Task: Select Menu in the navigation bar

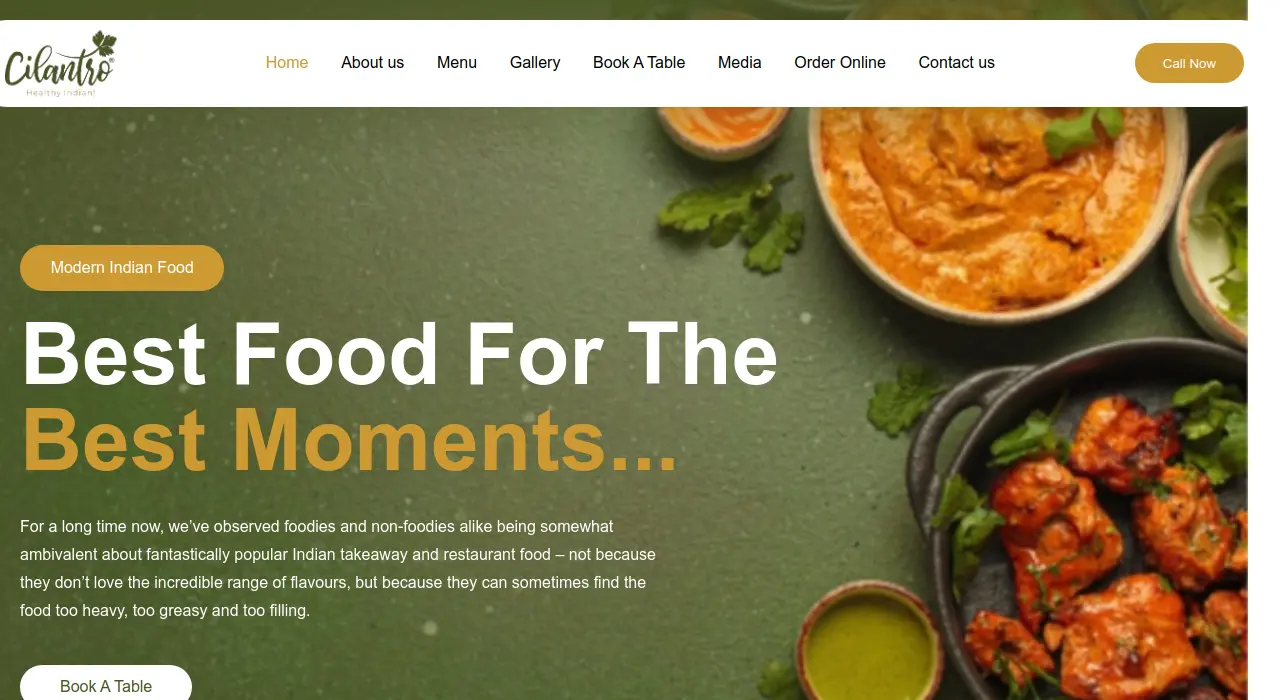Action: pos(457,62)
